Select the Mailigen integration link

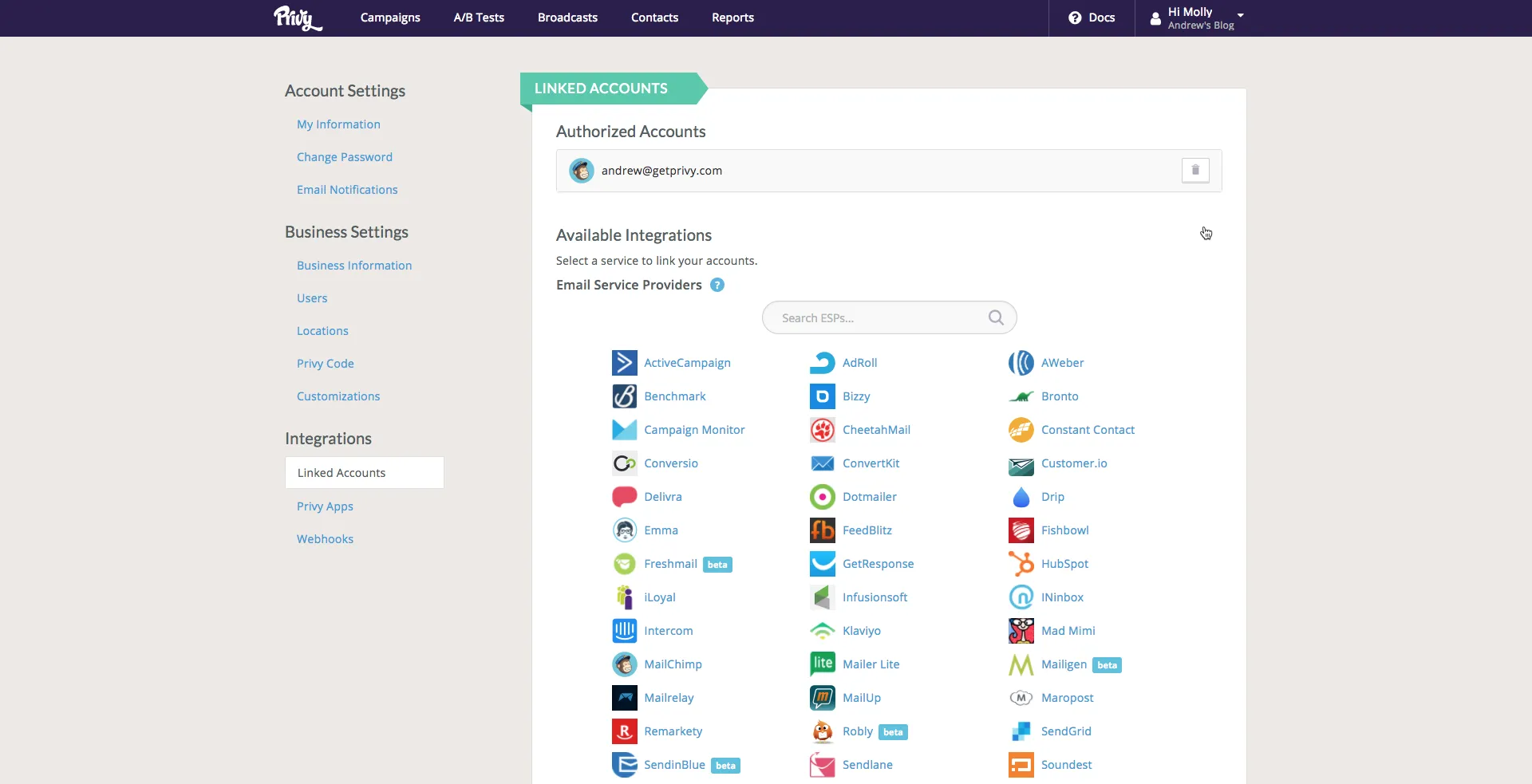click(1064, 664)
